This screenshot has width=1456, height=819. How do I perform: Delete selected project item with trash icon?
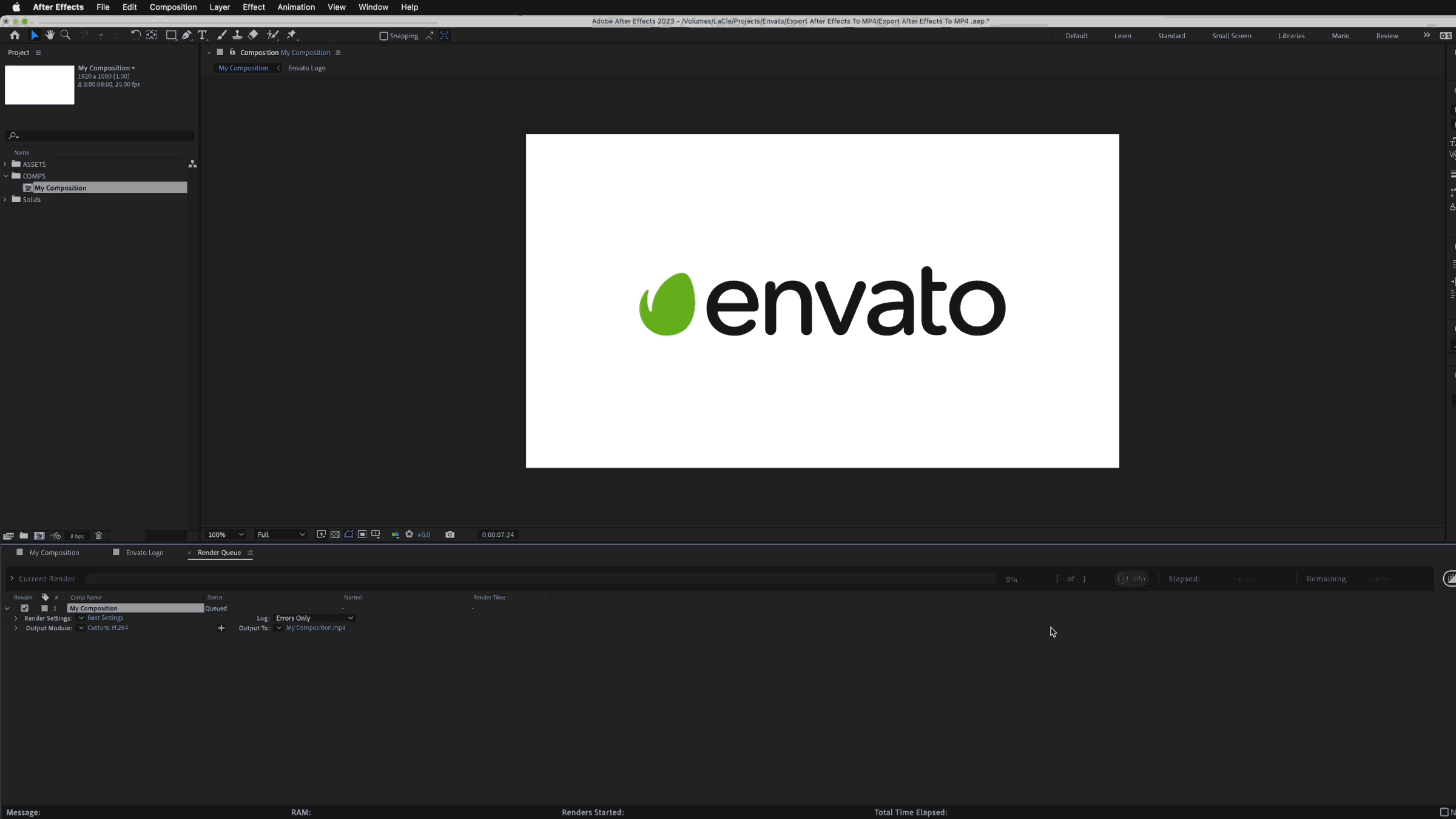[98, 536]
